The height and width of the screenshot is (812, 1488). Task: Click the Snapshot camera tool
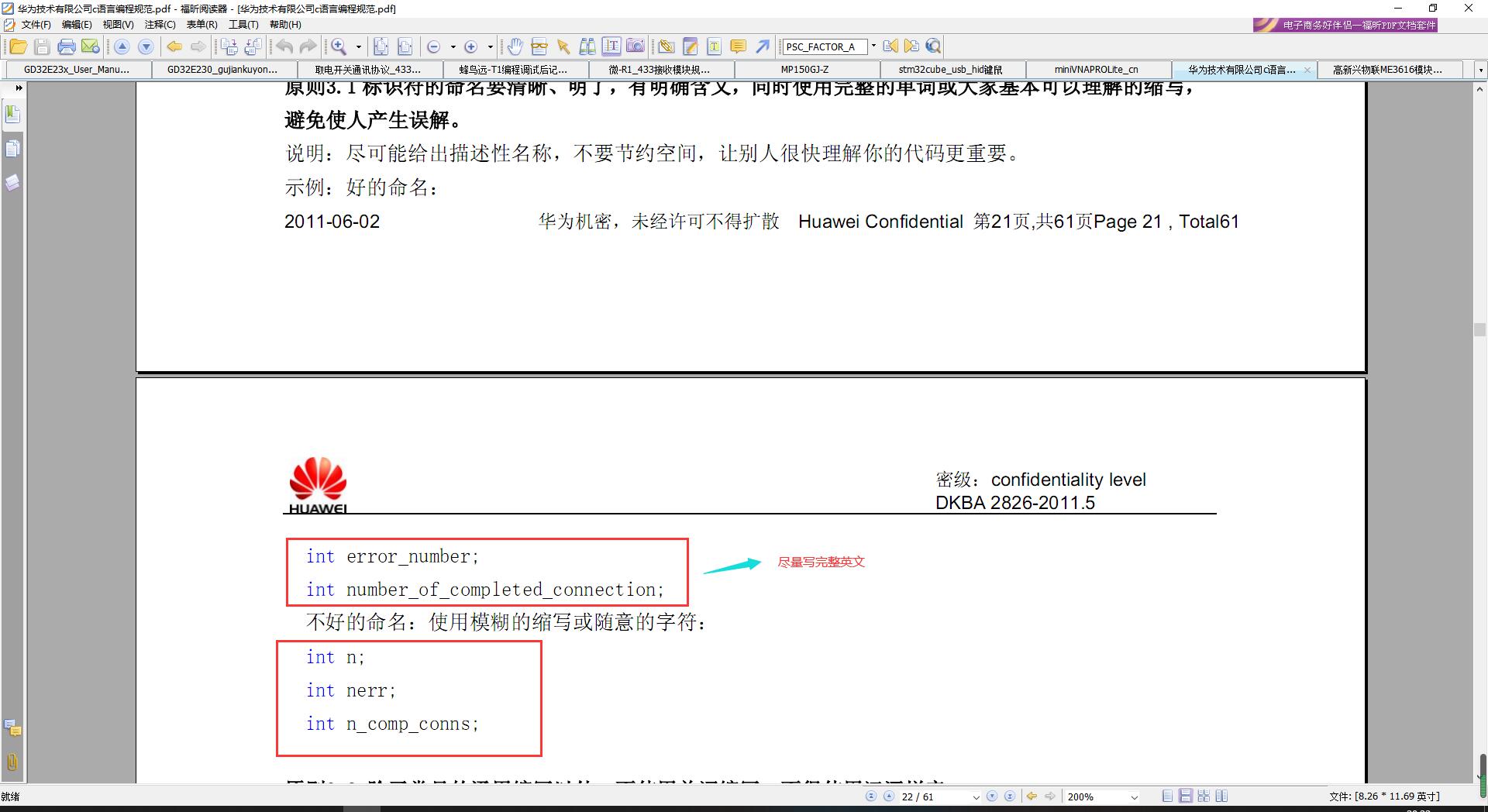[x=635, y=46]
